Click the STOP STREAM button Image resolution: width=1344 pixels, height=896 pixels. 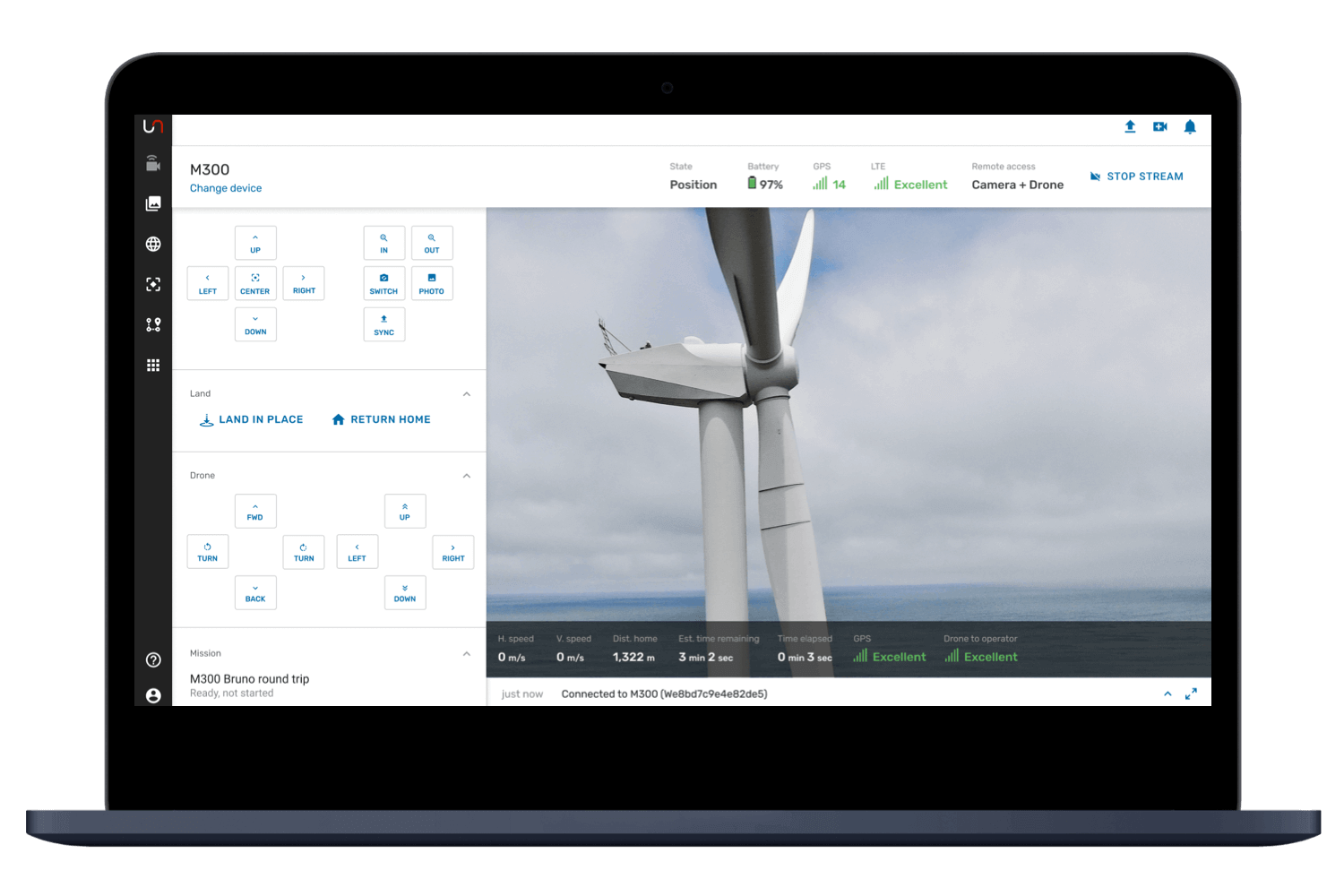pos(1136,176)
